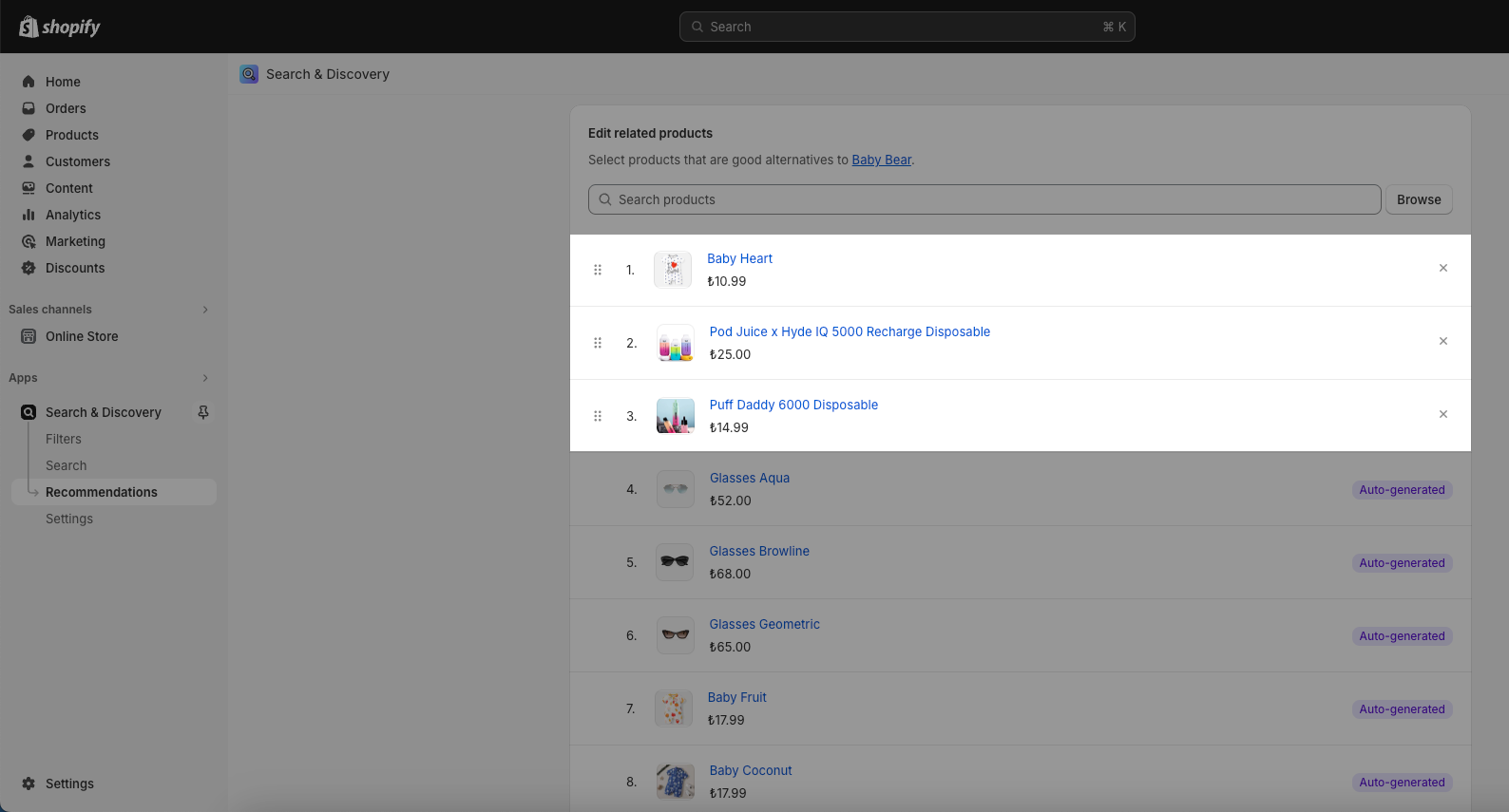Image resolution: width=1509 pixels, height=812 pixels.
Task: Click the Browse button
Action: click(1419, 199)
